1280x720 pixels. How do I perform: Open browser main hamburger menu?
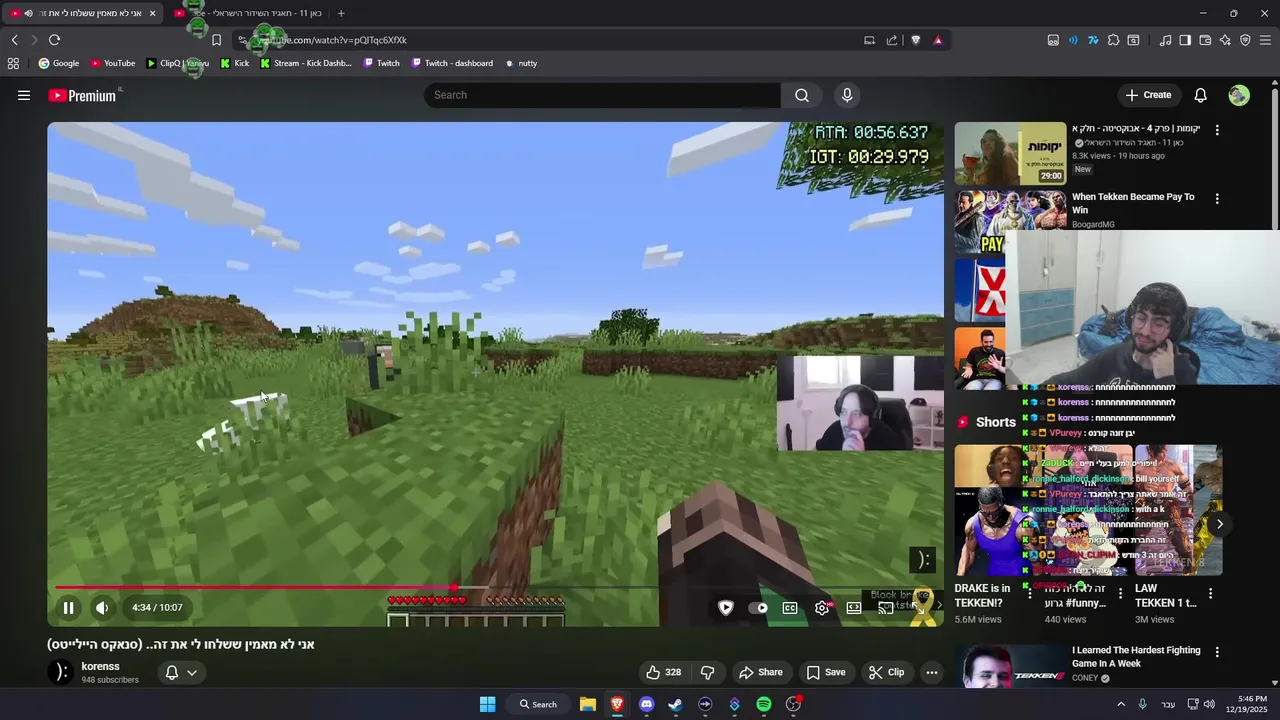pyautogui.click(x=1266, y=40)
